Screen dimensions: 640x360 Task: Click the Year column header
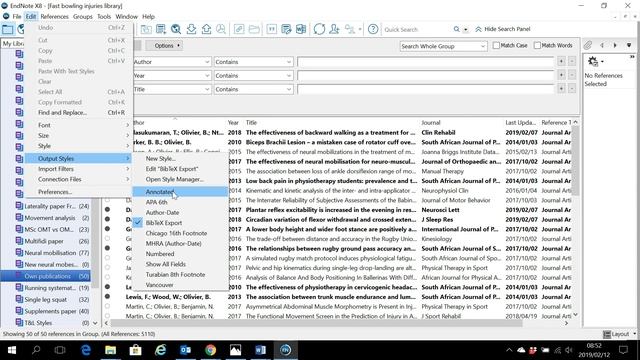pos(233,122)
